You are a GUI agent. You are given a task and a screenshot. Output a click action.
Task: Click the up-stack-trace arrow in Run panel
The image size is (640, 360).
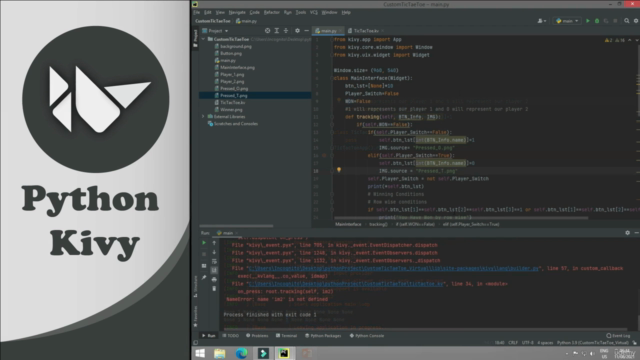214,243
